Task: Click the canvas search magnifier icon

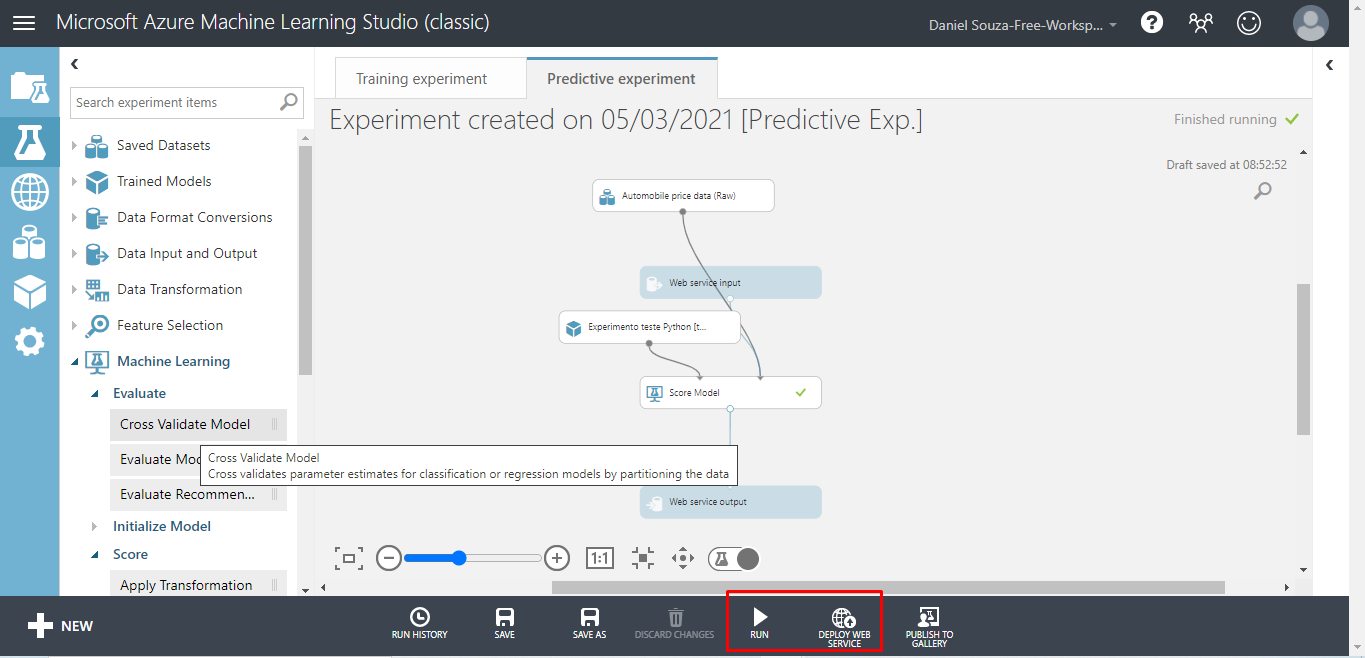Action: (x=1263, y=190)
